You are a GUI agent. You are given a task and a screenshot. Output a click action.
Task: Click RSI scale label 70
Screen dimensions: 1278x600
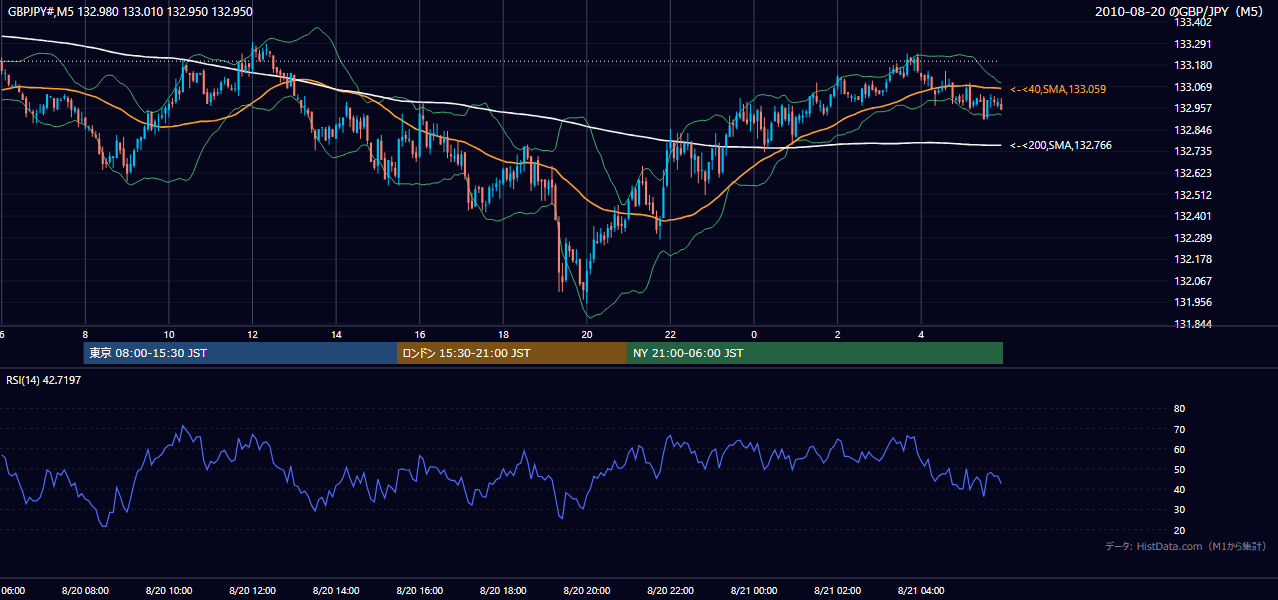coord(1179,429)
